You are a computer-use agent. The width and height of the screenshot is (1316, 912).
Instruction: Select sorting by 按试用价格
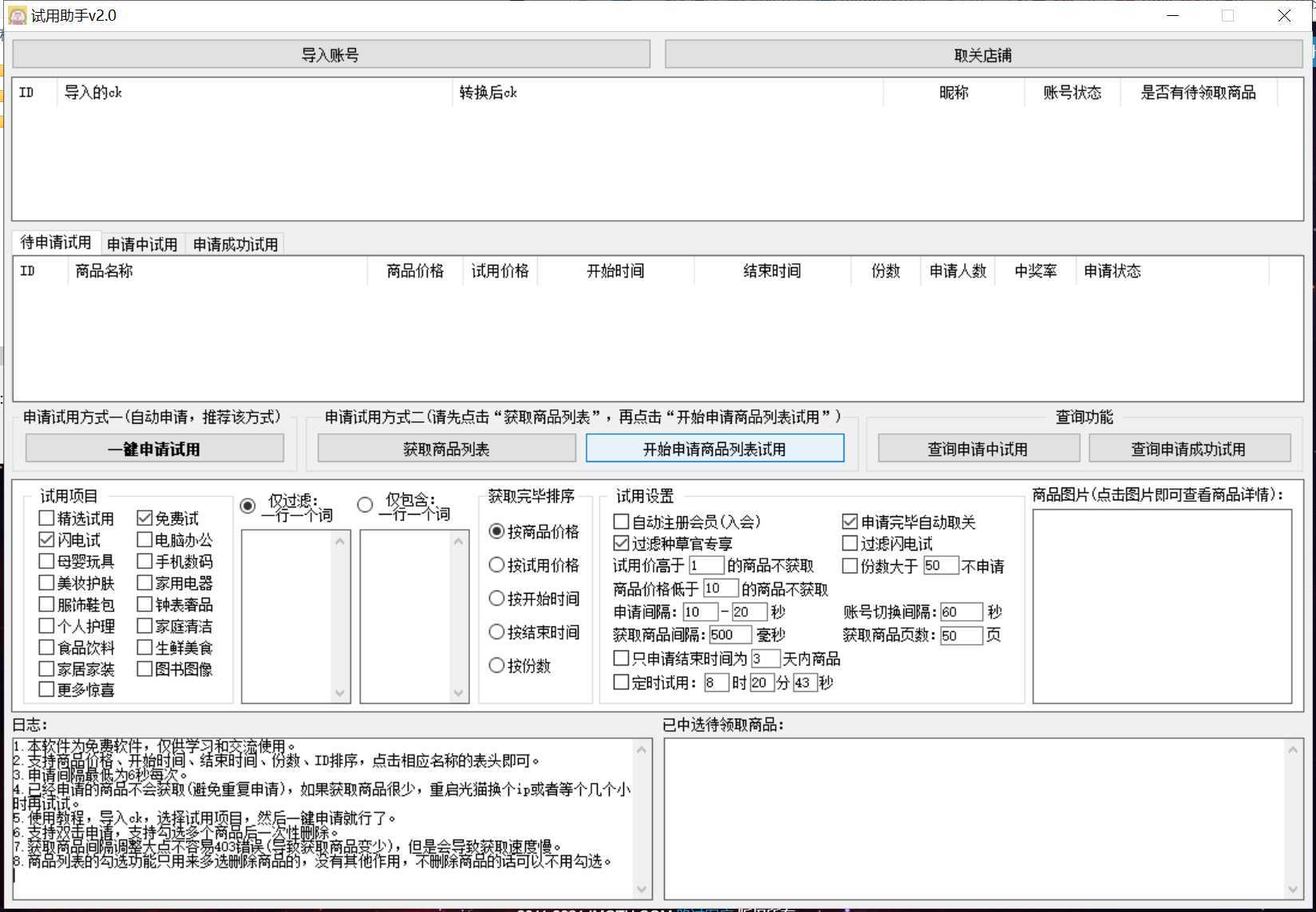(x=497, y=564)
